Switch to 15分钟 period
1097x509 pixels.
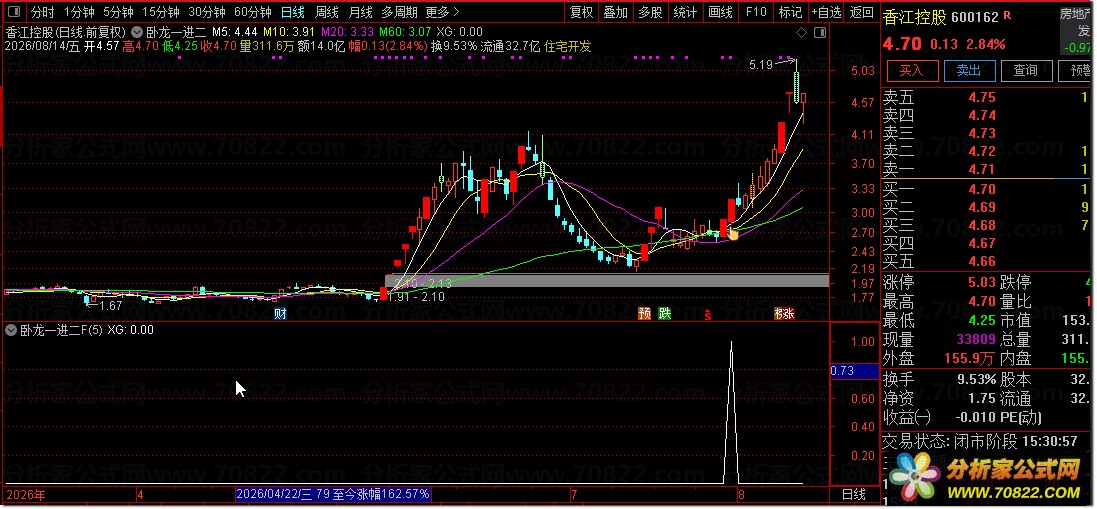(x=160, y=12)
